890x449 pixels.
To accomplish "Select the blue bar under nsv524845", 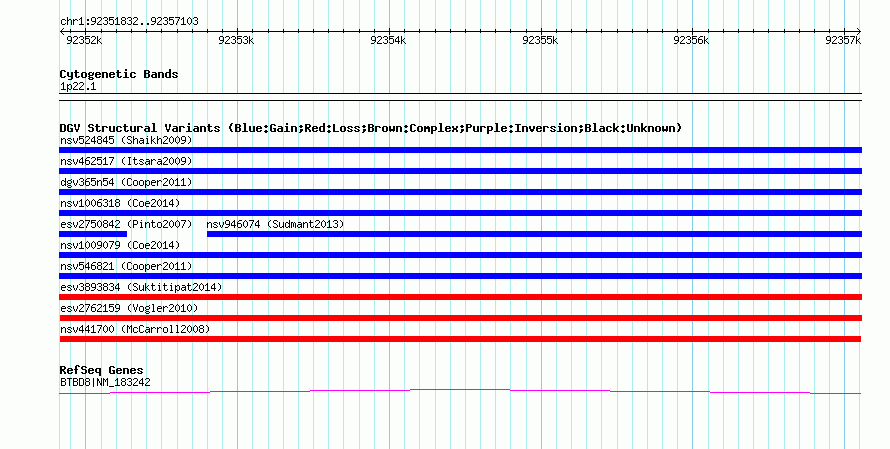I will pyautogui.click(x=460, y=150).
